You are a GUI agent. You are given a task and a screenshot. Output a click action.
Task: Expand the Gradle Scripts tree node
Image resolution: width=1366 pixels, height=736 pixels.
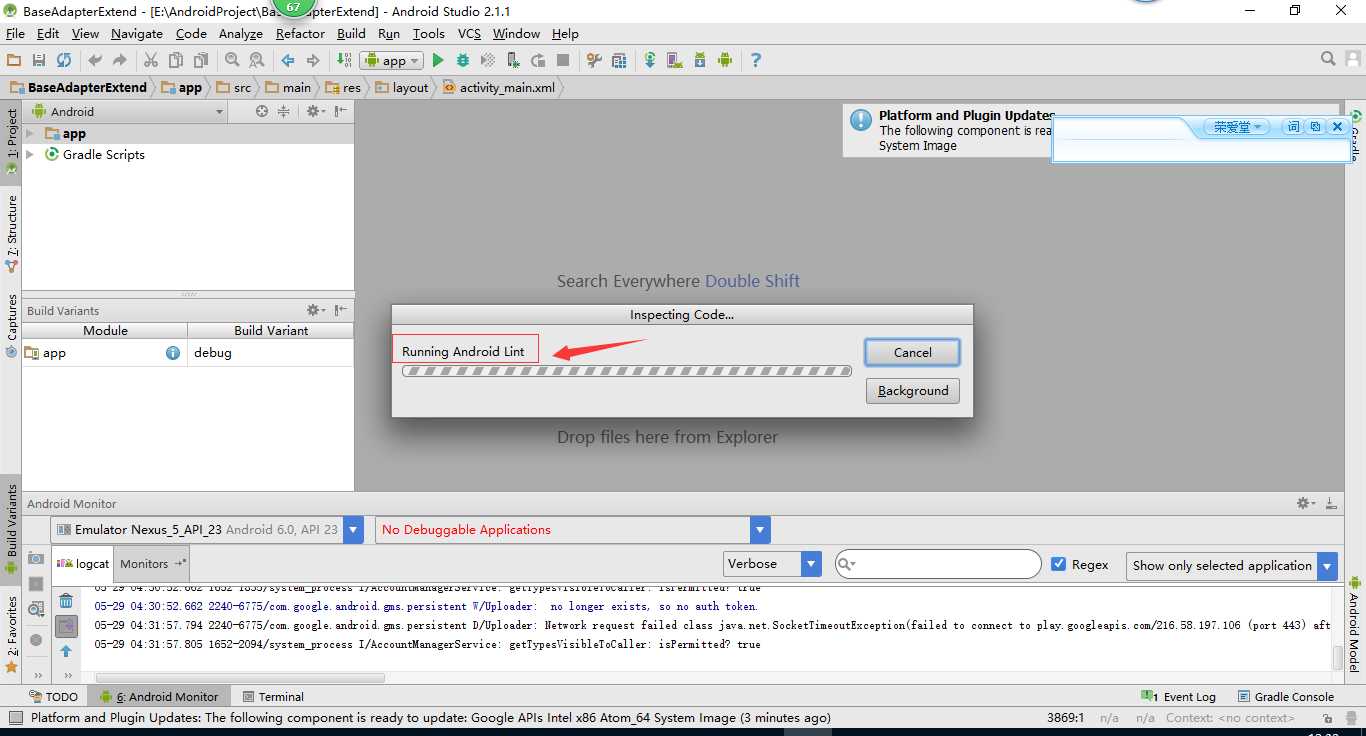(30, 155)
